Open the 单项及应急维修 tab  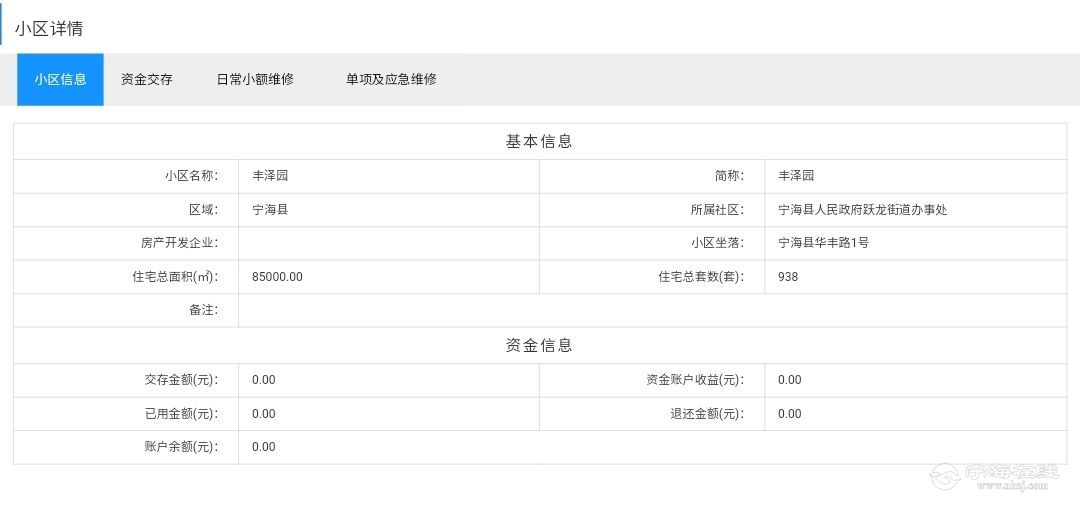click(x=391, y=79)
